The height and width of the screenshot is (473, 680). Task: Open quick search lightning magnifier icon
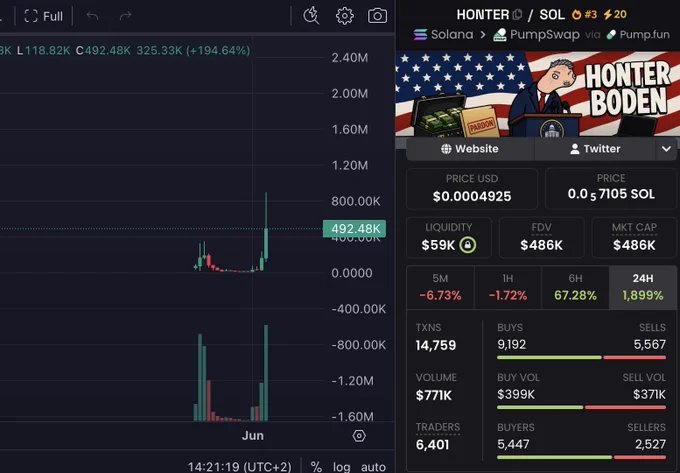tap(311, 16)
